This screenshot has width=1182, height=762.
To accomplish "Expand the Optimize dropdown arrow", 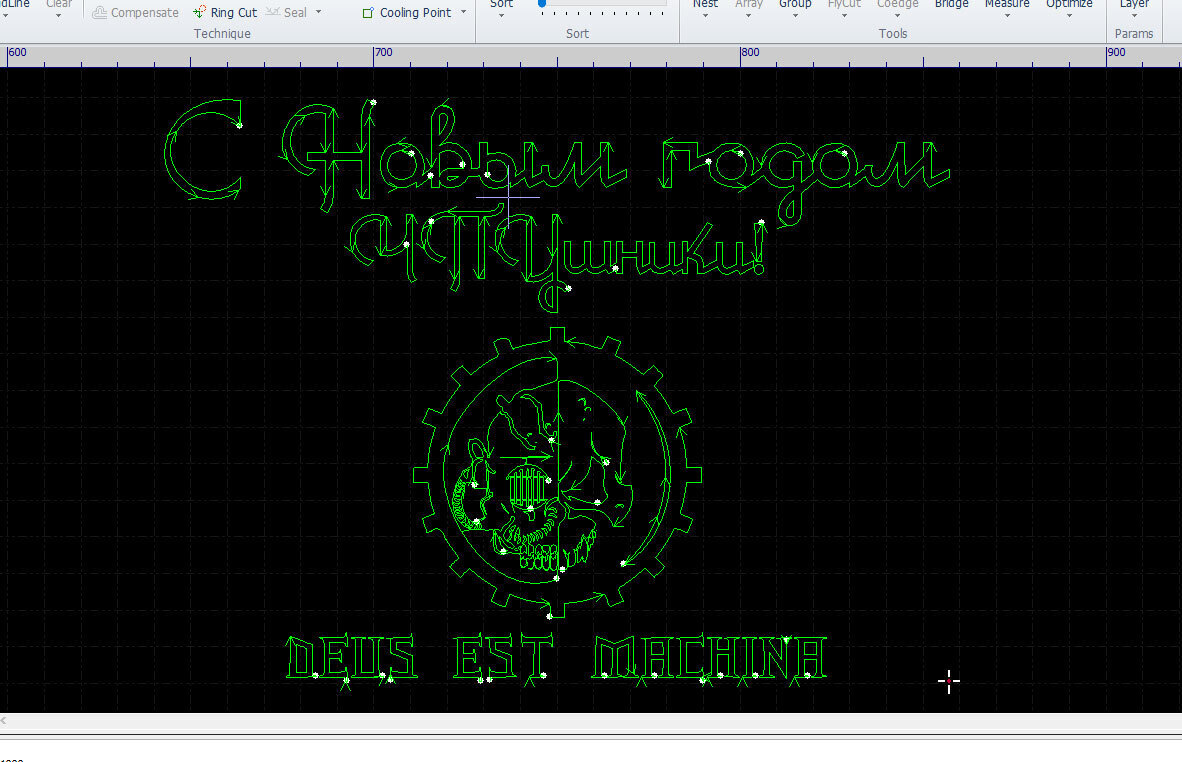I will click(1069, 15).
